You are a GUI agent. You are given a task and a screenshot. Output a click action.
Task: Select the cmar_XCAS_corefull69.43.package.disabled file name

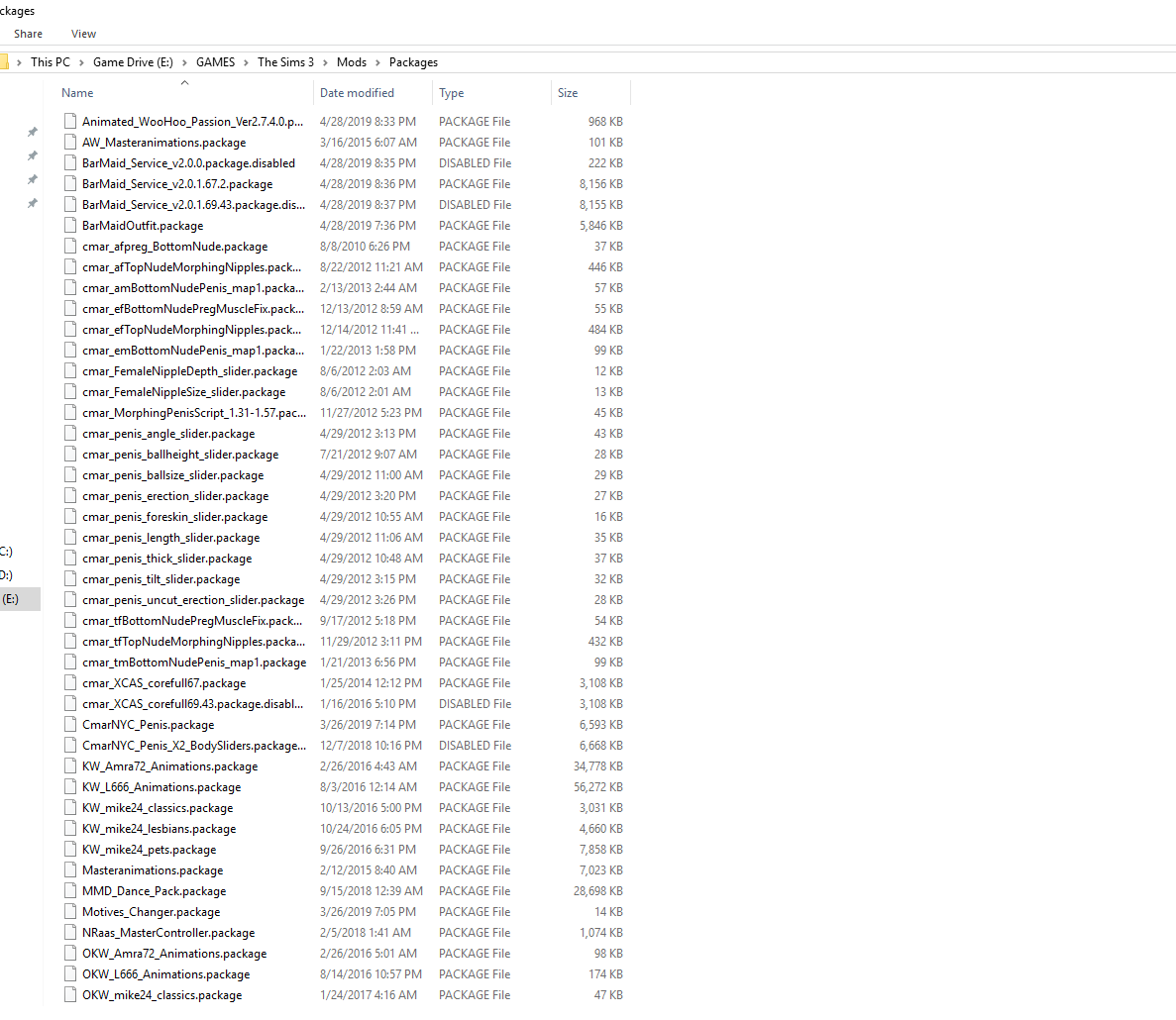coord(193,704)
